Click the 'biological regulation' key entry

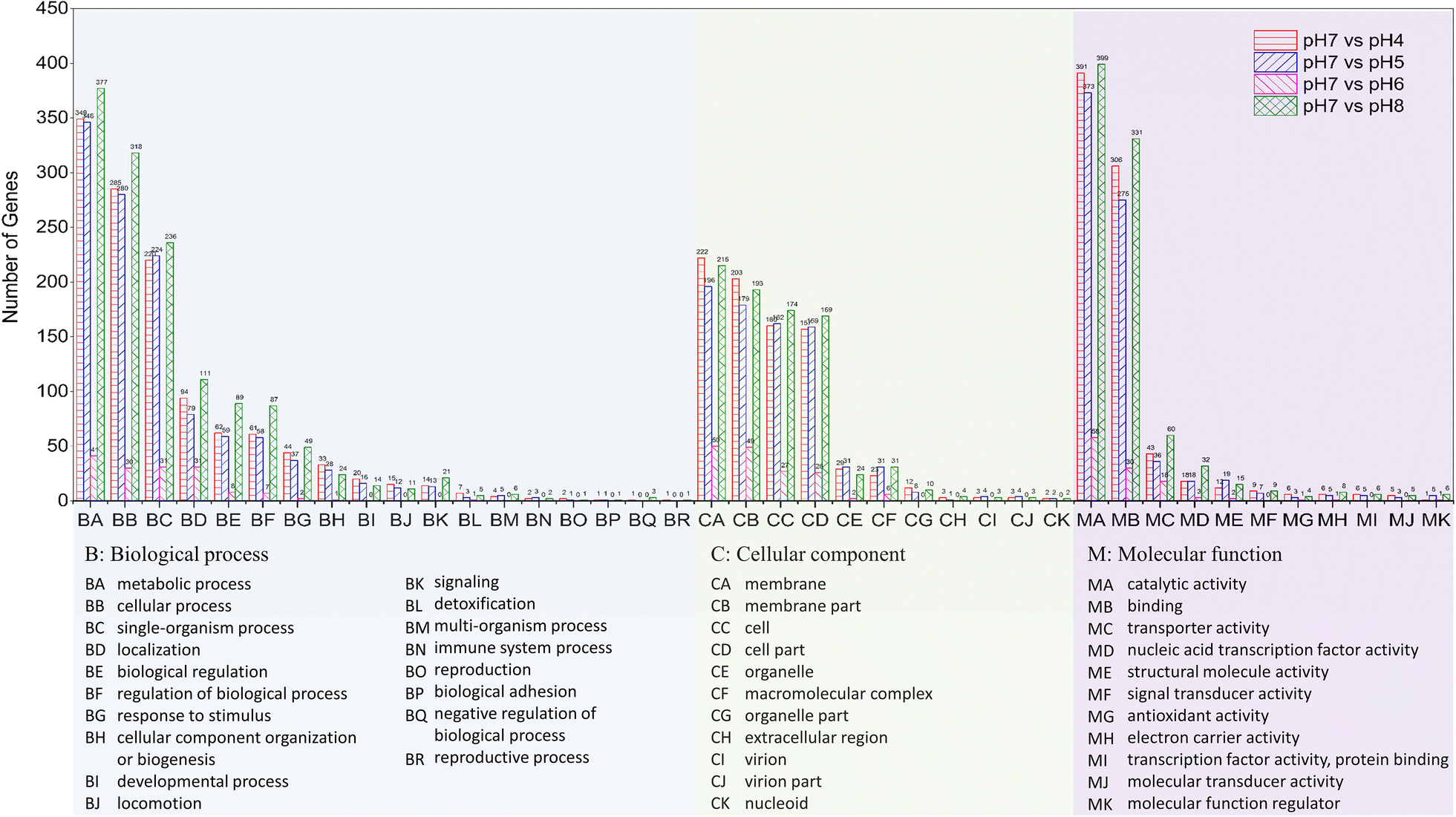tap(192, 672)
